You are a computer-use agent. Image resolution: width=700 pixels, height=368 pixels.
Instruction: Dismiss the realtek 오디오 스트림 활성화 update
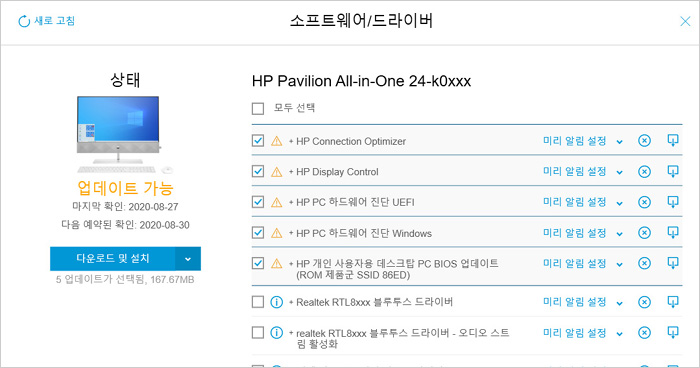[644, 333]
